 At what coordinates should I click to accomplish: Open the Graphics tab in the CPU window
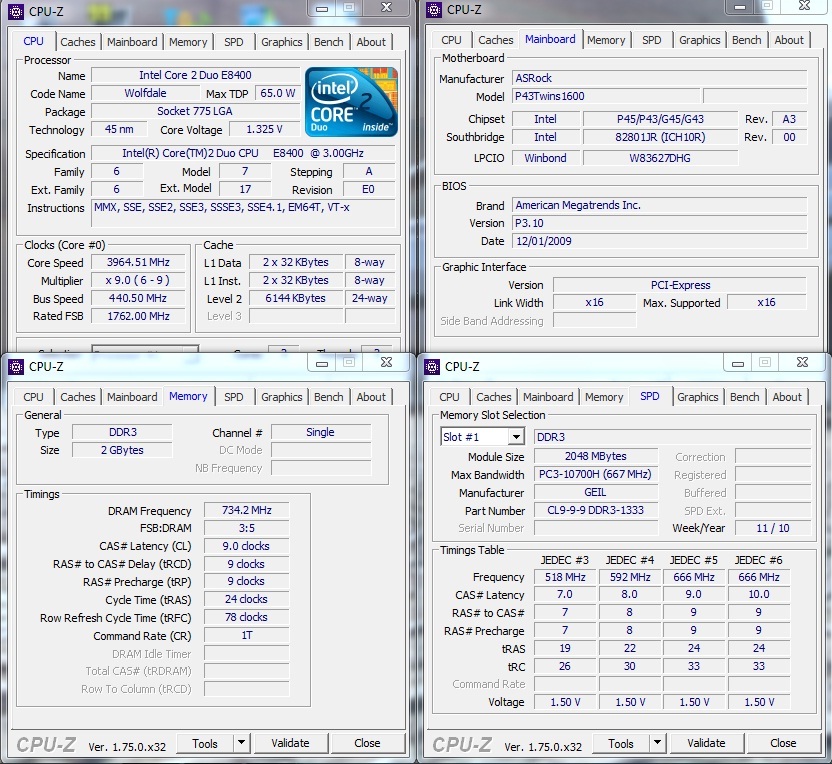tap(282, 42)
